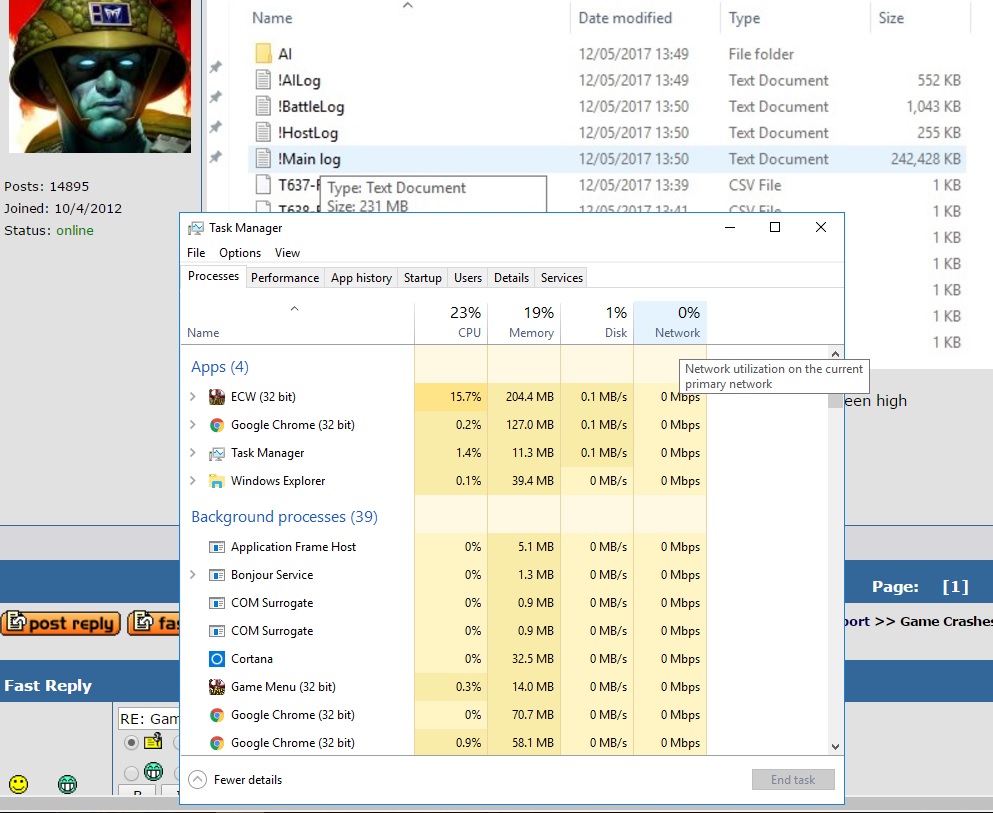Sort processes by the Network column

coord(670,322)
